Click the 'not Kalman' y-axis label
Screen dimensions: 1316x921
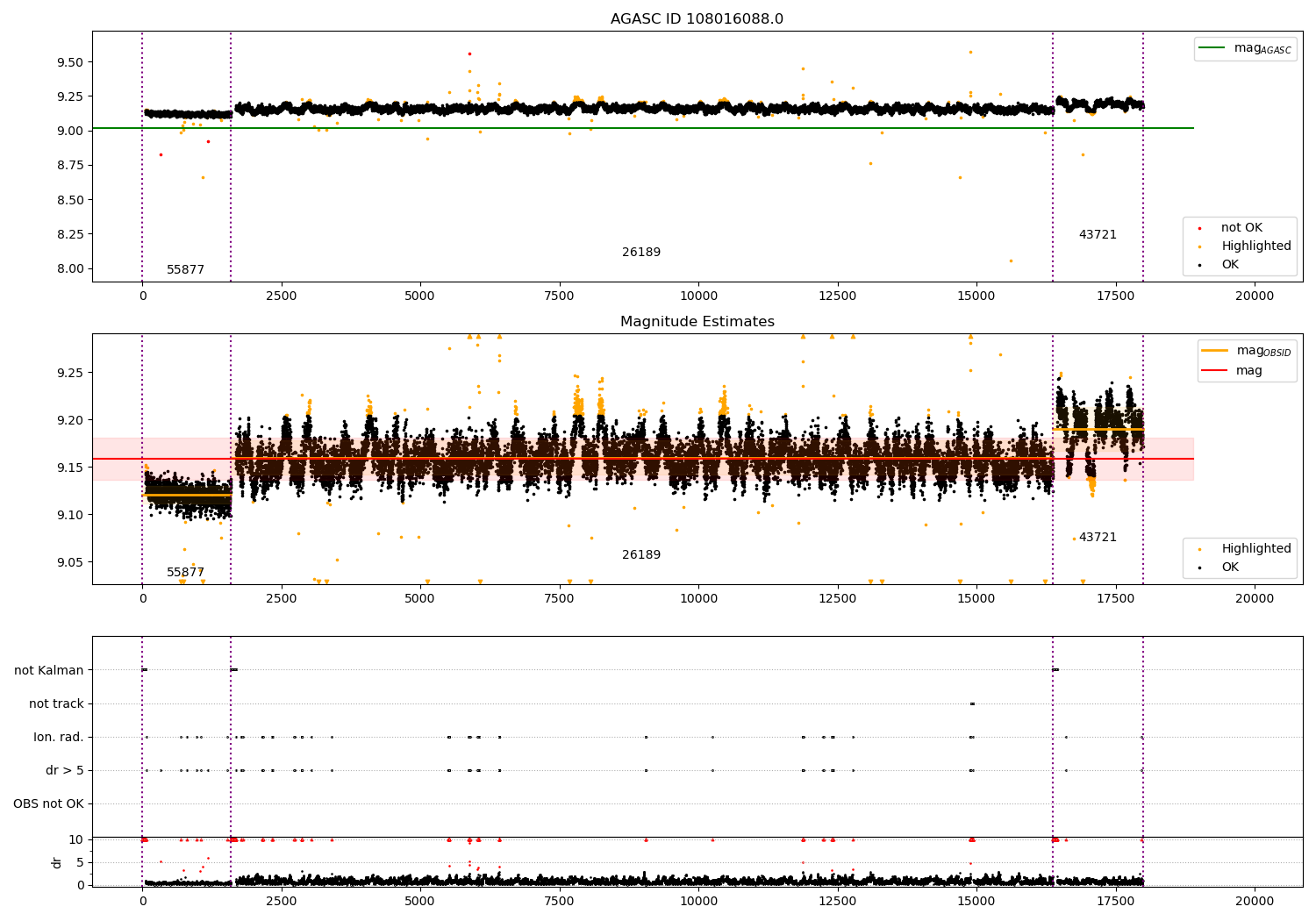(49, 671)
